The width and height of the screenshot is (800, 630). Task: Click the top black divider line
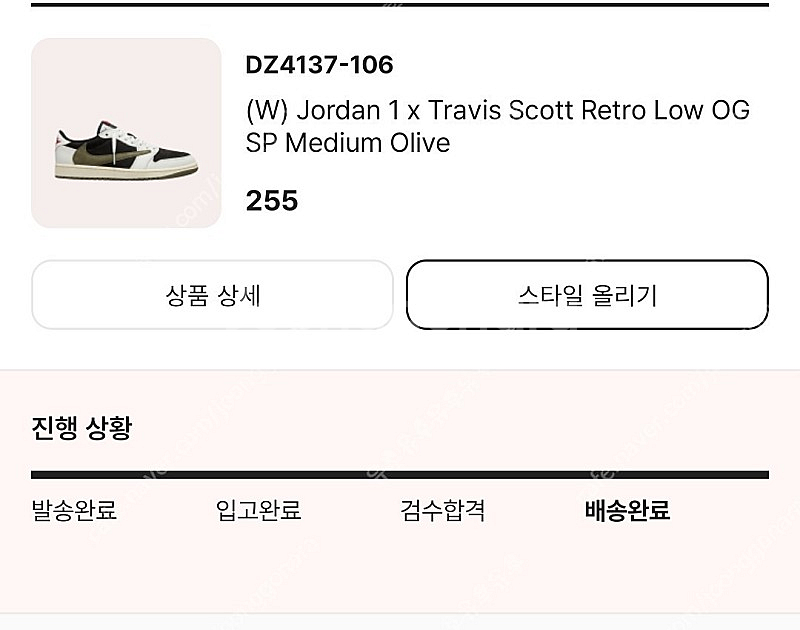click(400, 4)
